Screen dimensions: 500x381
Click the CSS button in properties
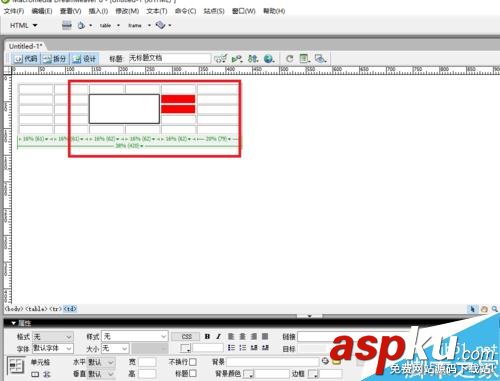186,337
